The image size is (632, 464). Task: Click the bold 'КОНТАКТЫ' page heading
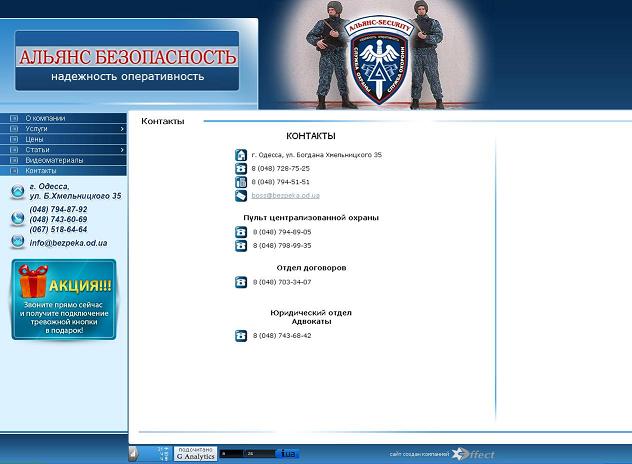pos(311,136)
